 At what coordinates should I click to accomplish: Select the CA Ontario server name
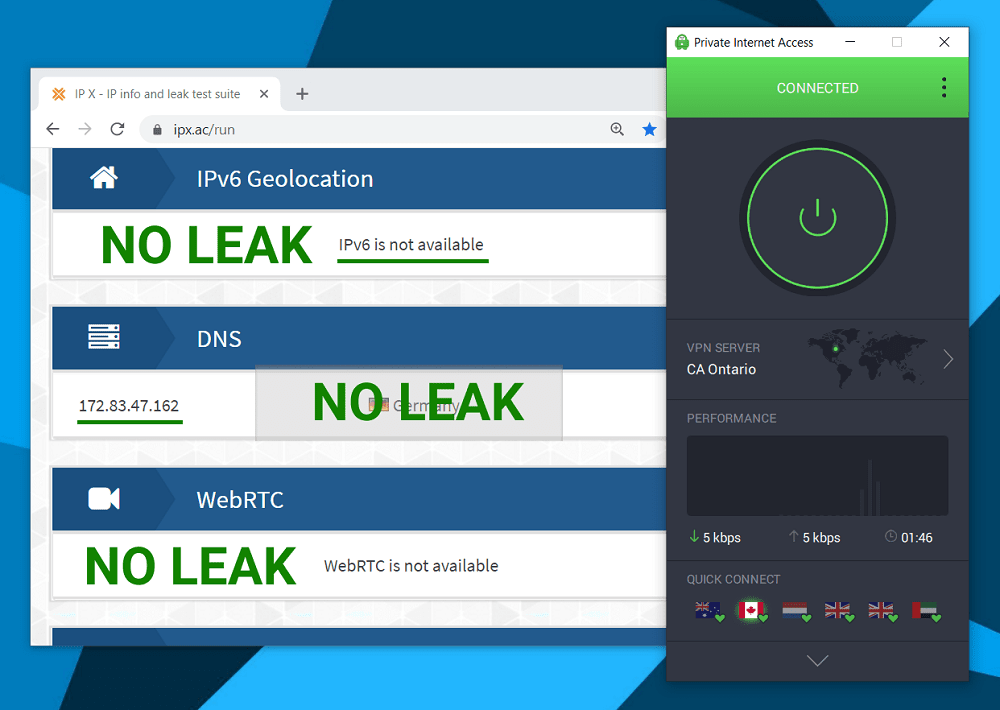pos(721,369)
